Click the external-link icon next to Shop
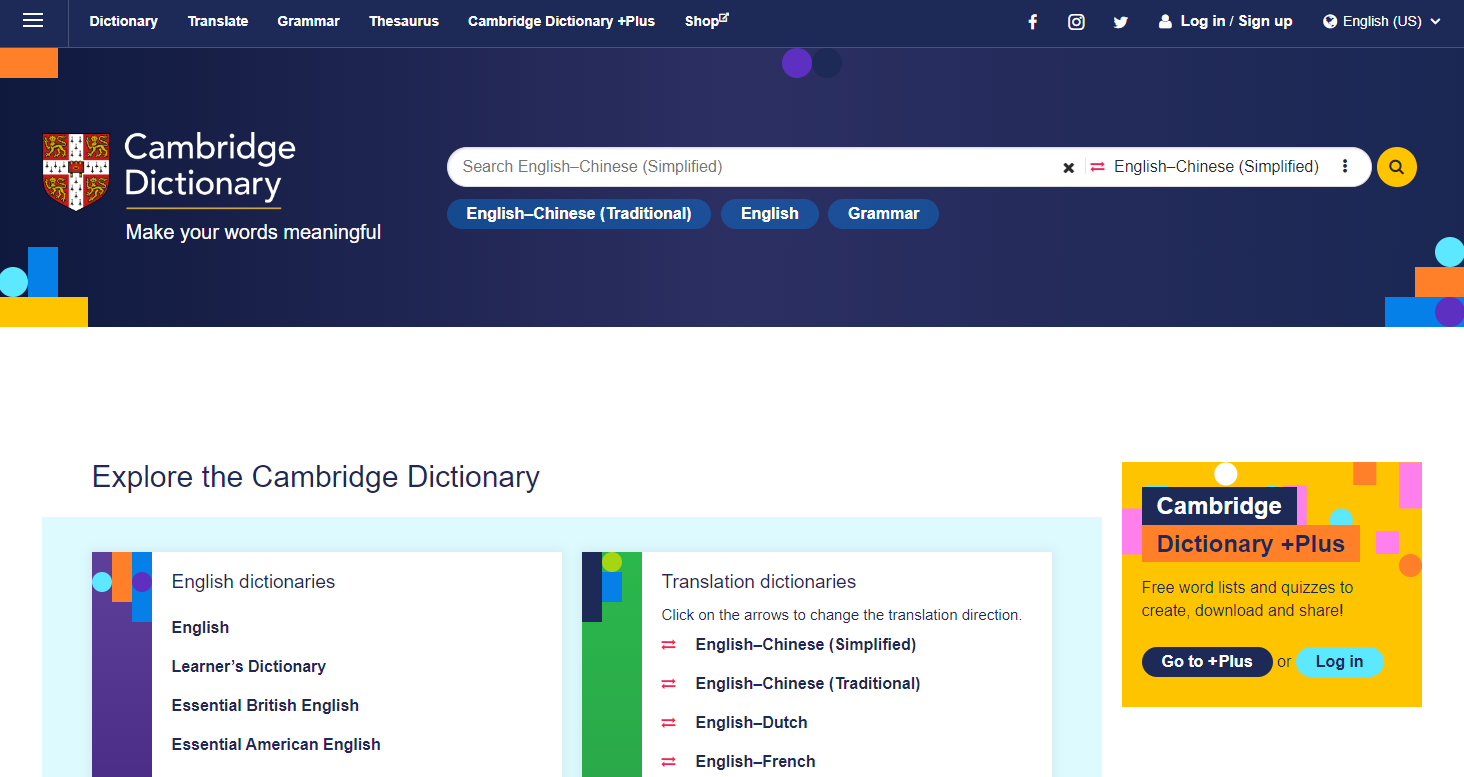1464x777 pixels. 724,17
